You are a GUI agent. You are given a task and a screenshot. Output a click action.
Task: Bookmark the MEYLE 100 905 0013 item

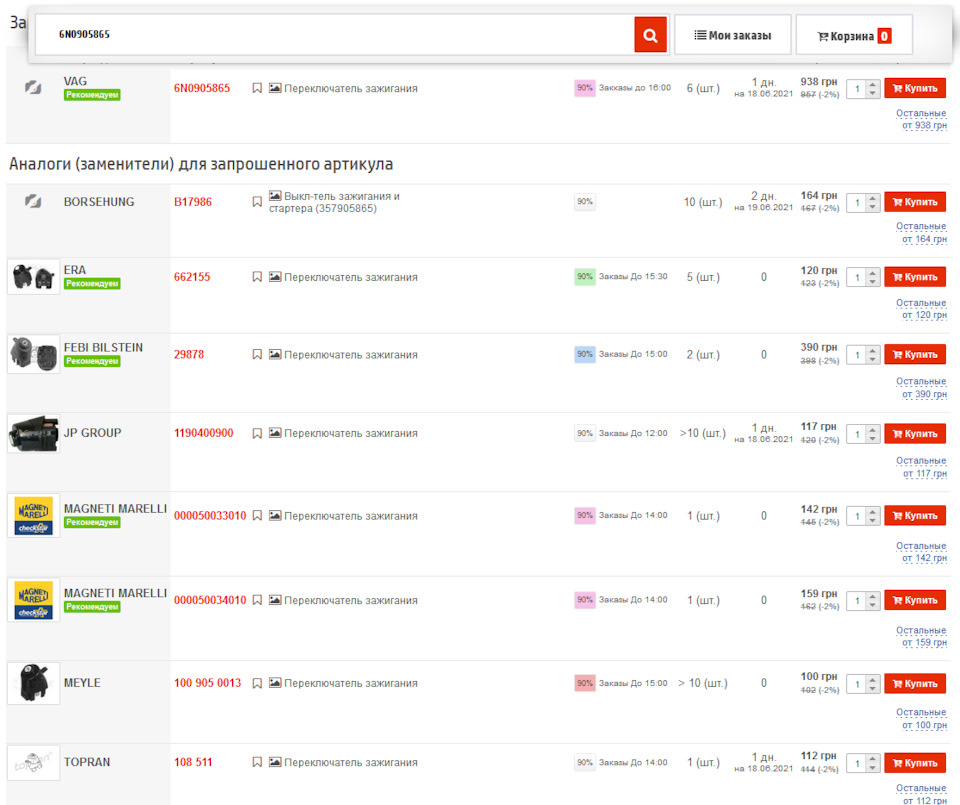257,683
